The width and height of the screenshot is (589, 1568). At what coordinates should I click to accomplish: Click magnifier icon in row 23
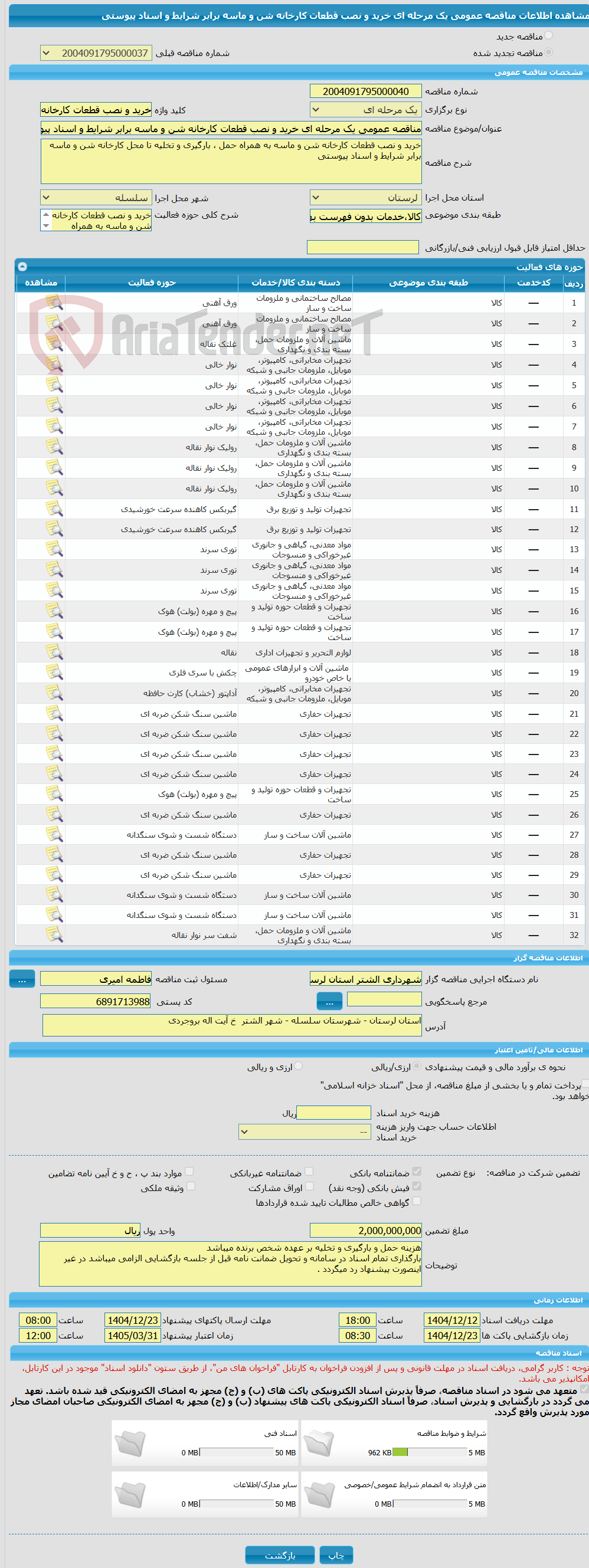[x=54, y=754]
